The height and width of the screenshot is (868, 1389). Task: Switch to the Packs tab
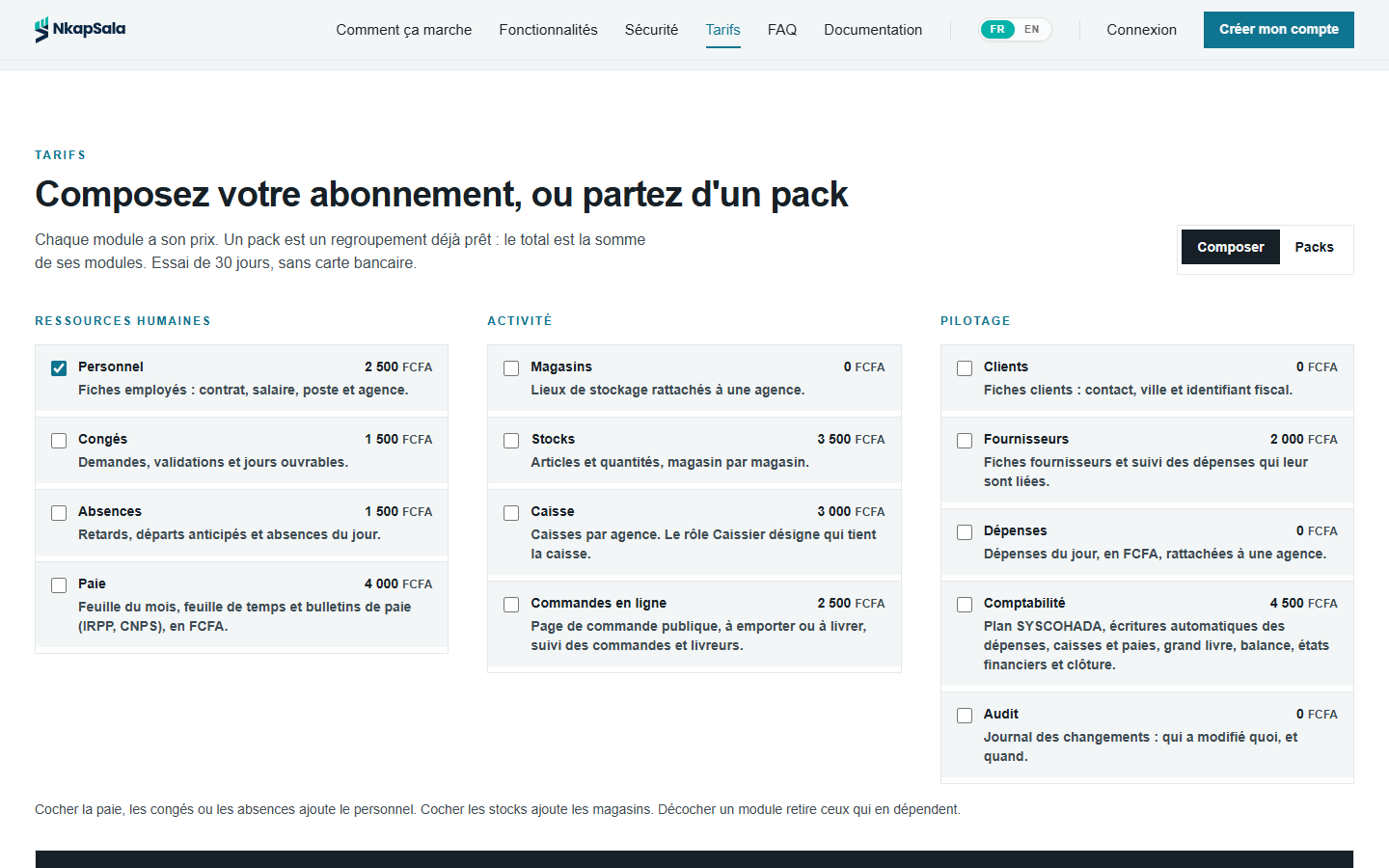[1315, 247]
